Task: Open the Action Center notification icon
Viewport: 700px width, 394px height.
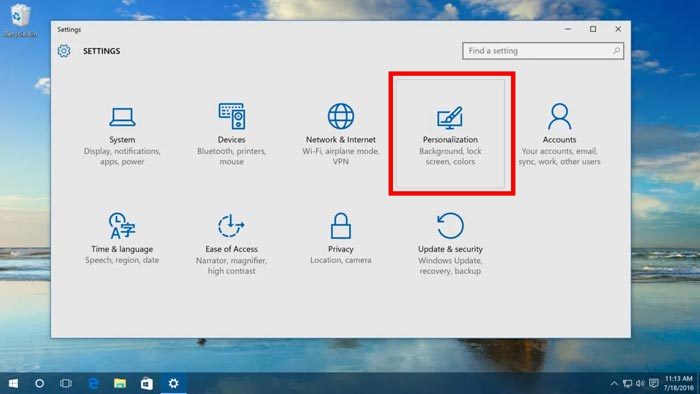Action: (x=654, y=383)
